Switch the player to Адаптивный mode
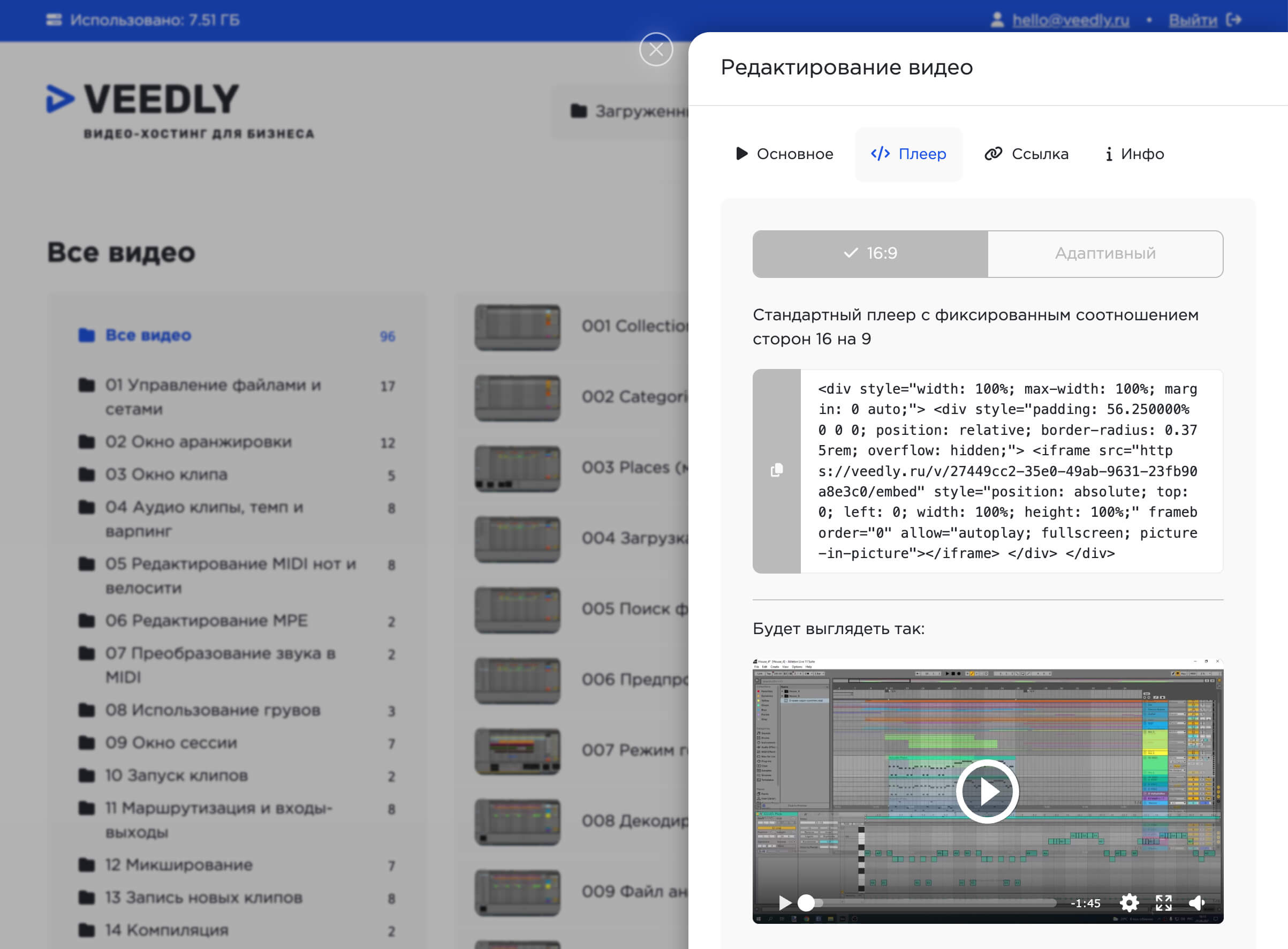 (x=1105, y=253)
